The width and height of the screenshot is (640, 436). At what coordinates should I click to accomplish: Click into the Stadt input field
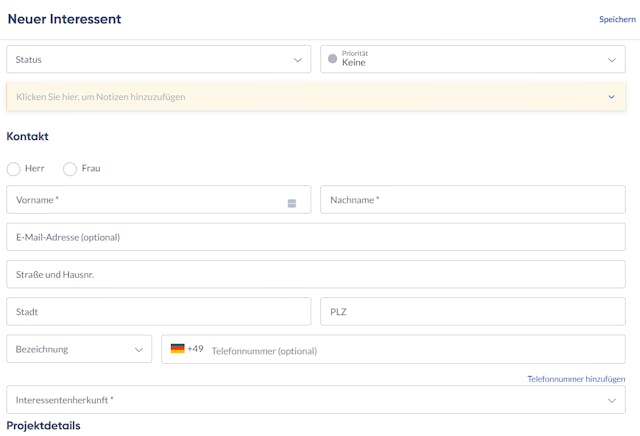[158, 312]
